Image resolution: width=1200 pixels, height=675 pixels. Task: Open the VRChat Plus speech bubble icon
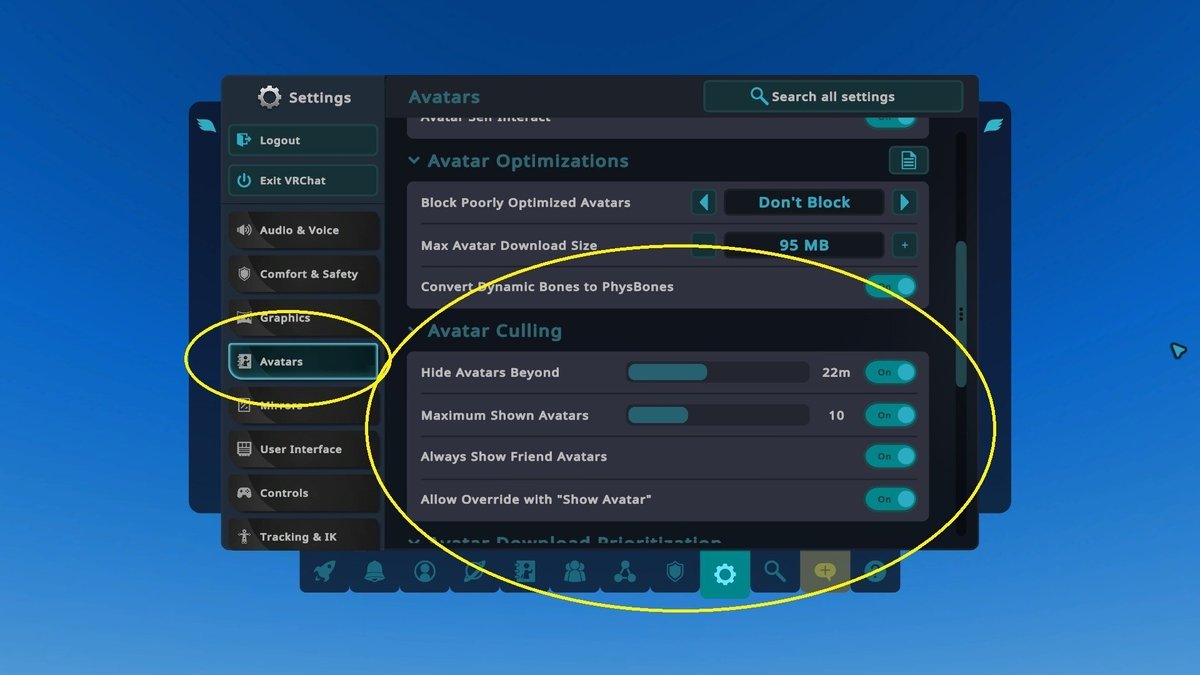click(825, 572)
